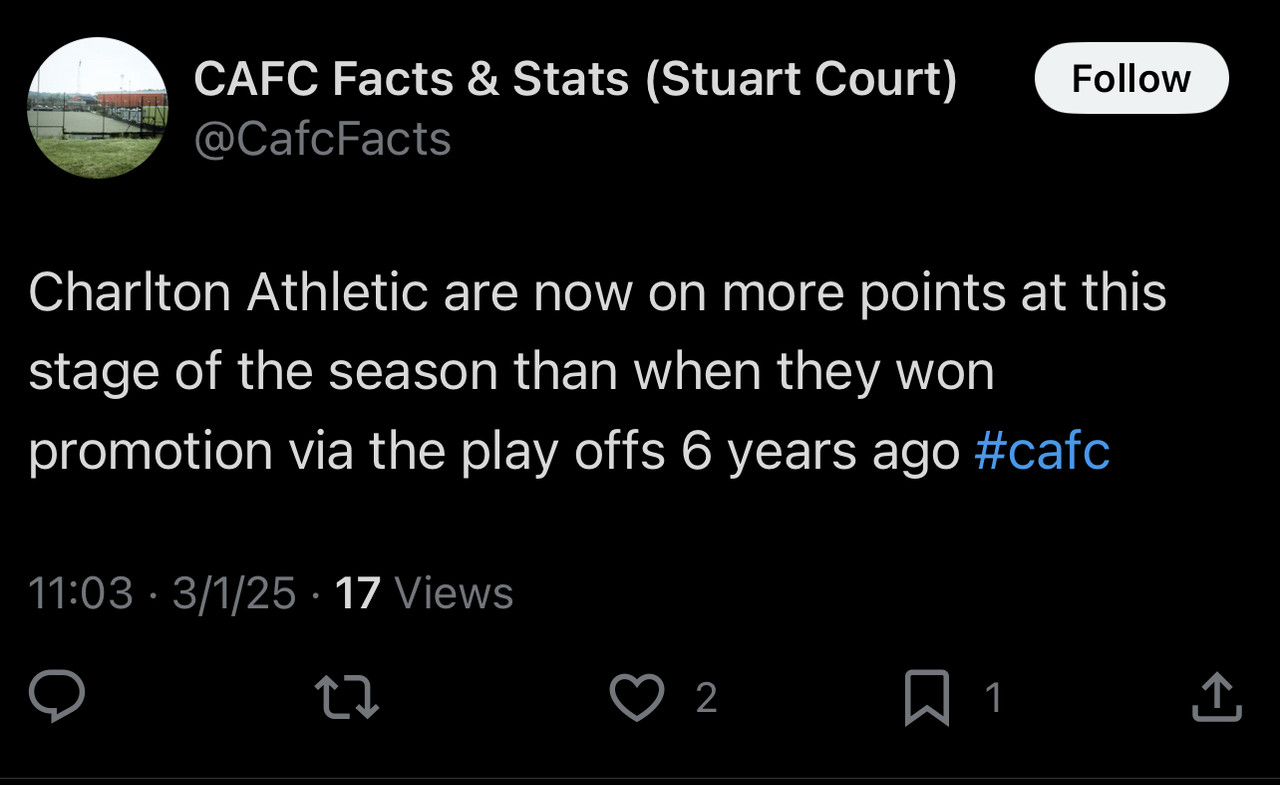Screen dimensions: 1280x785
Task: Follow the CAFC Facts & Stats account
Action: click(x=1131, y=78)
